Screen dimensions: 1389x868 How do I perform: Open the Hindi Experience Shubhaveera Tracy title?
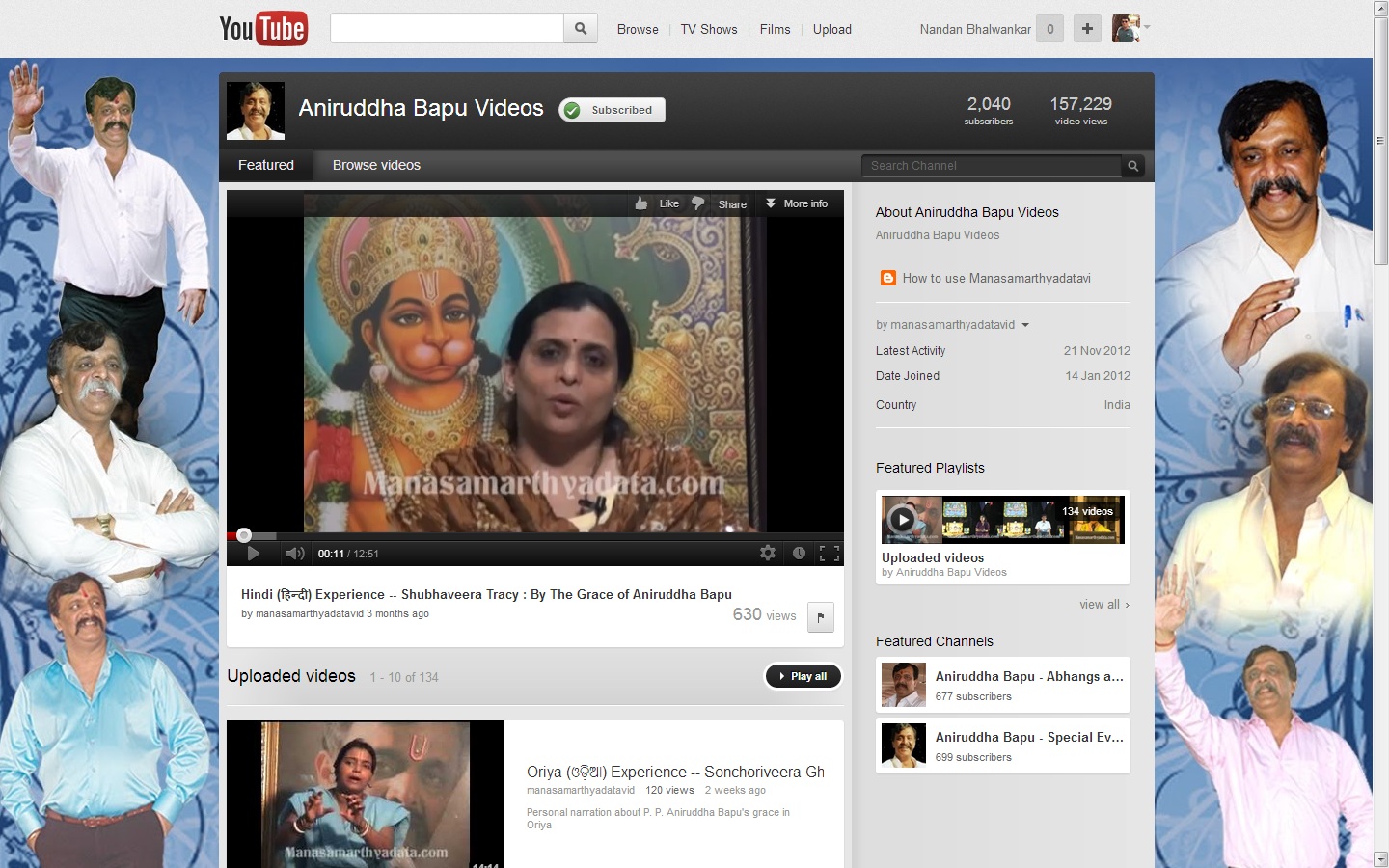[x=486, y=594]
